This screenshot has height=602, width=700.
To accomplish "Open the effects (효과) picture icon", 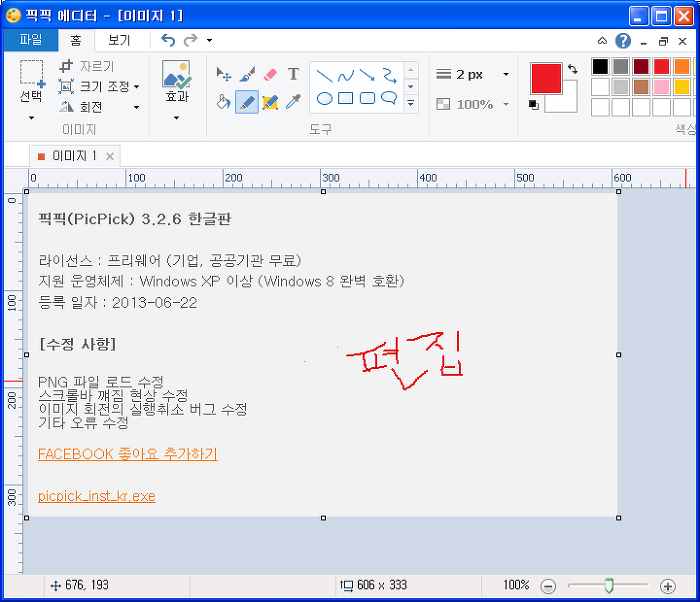I will tap(177, 74).
